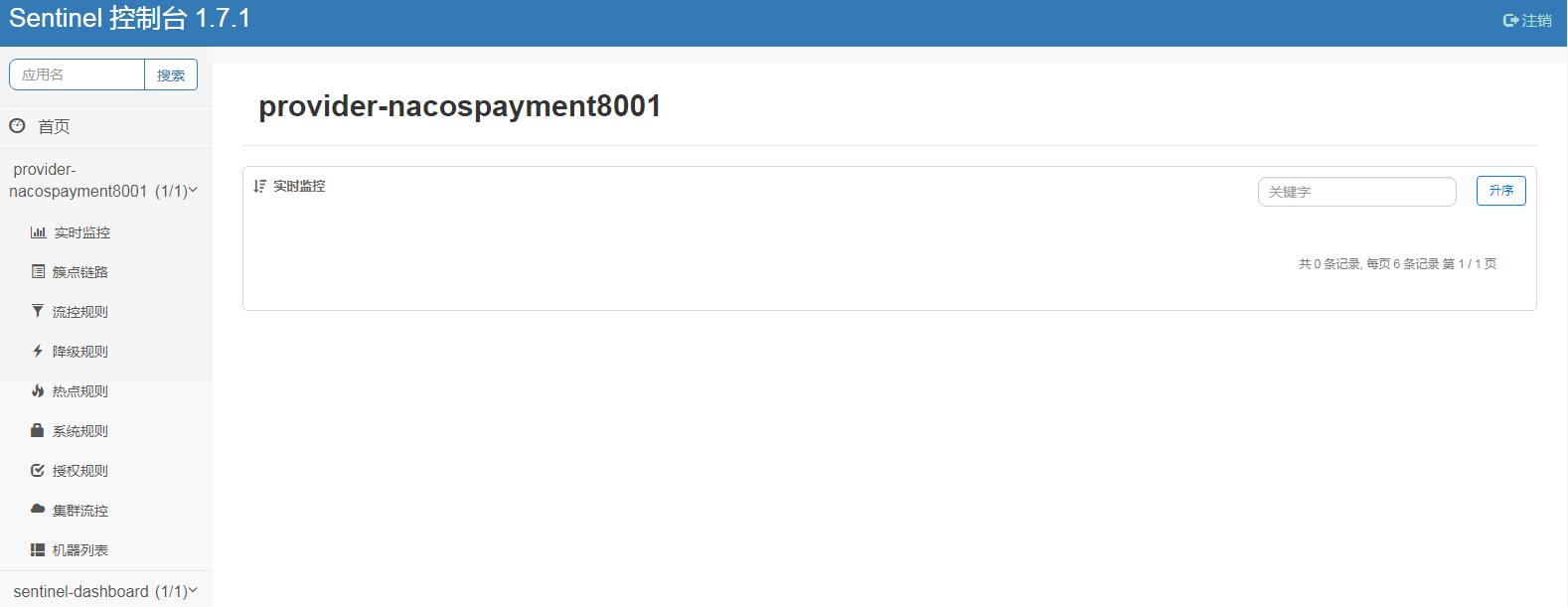Screen dimensions: 1568x607
Task: Click the grid icon beside 机器列表
Action: 38,549
